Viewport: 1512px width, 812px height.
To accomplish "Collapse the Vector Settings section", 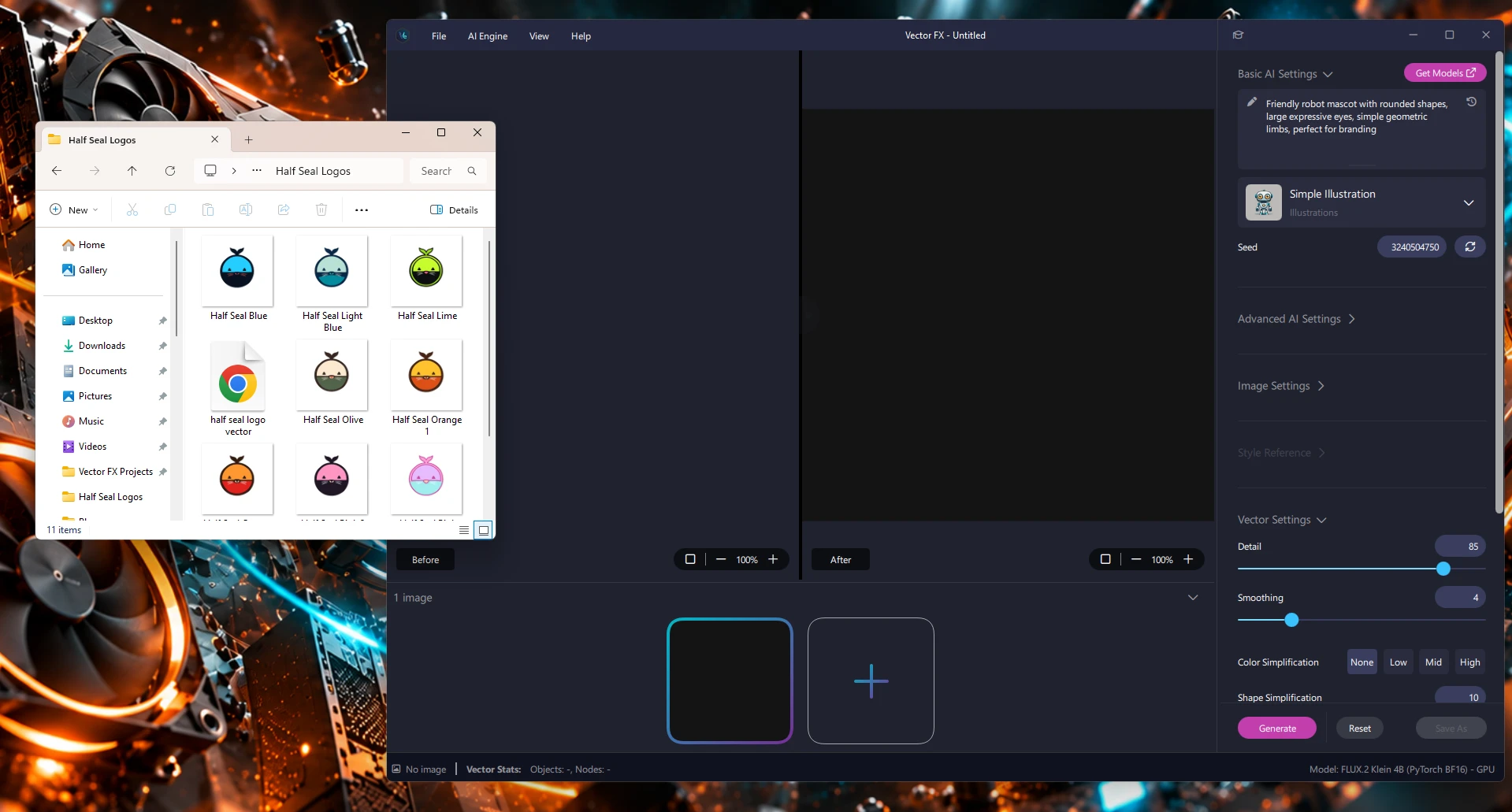I will [1282, 520].
